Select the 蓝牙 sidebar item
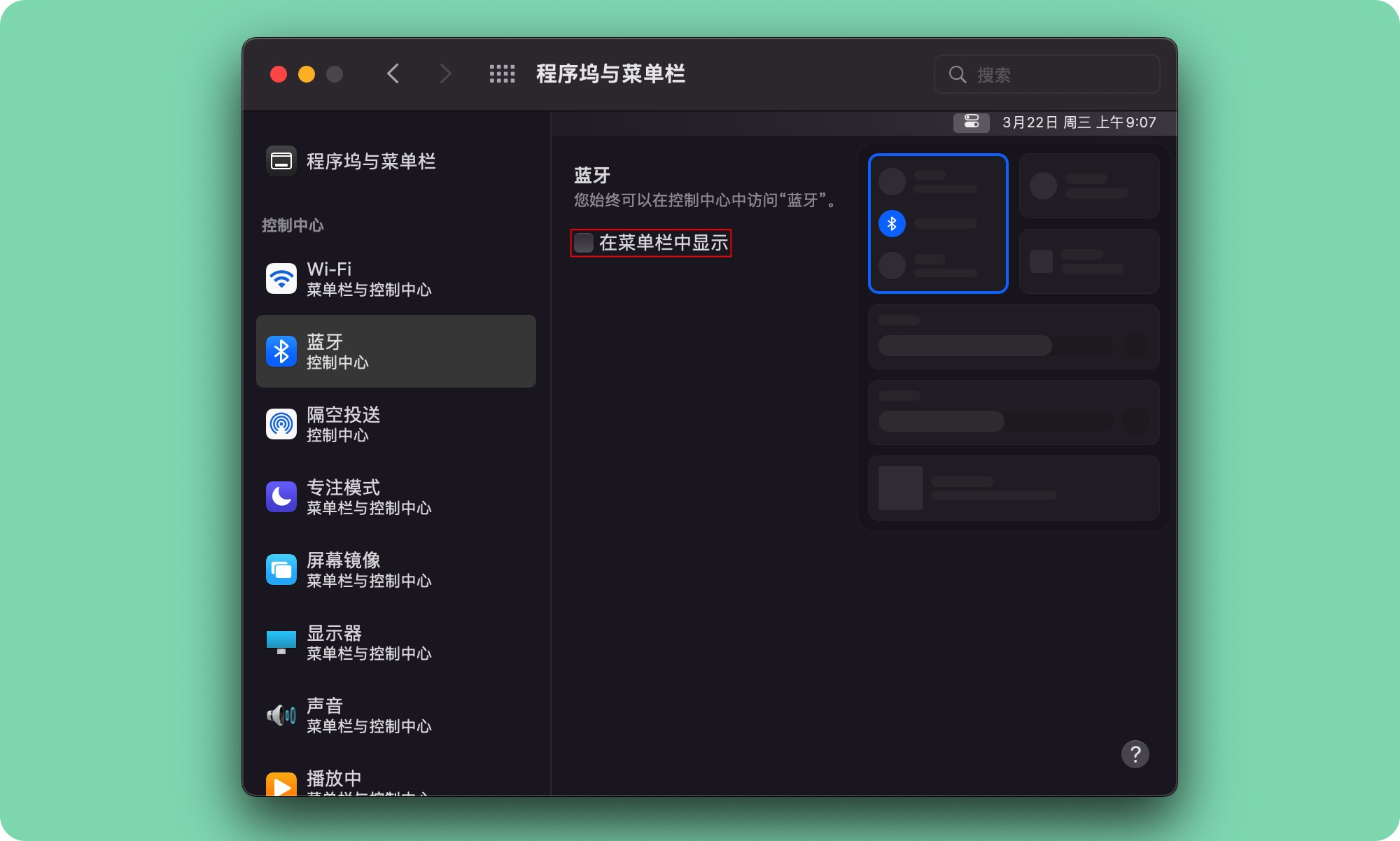Viewport: 1400px width, 841px height. tap(396, 351)
